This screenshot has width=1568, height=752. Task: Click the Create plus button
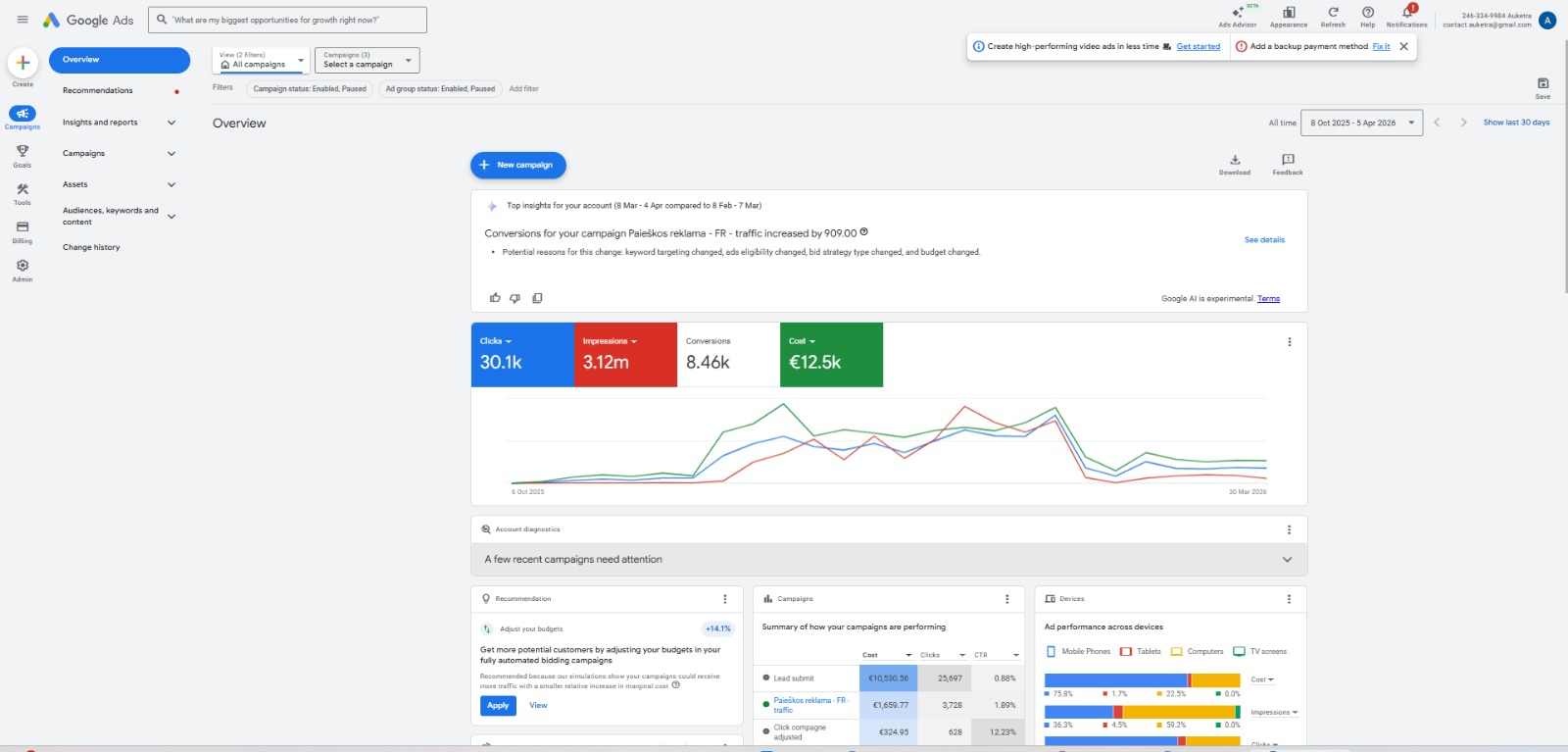23,63
